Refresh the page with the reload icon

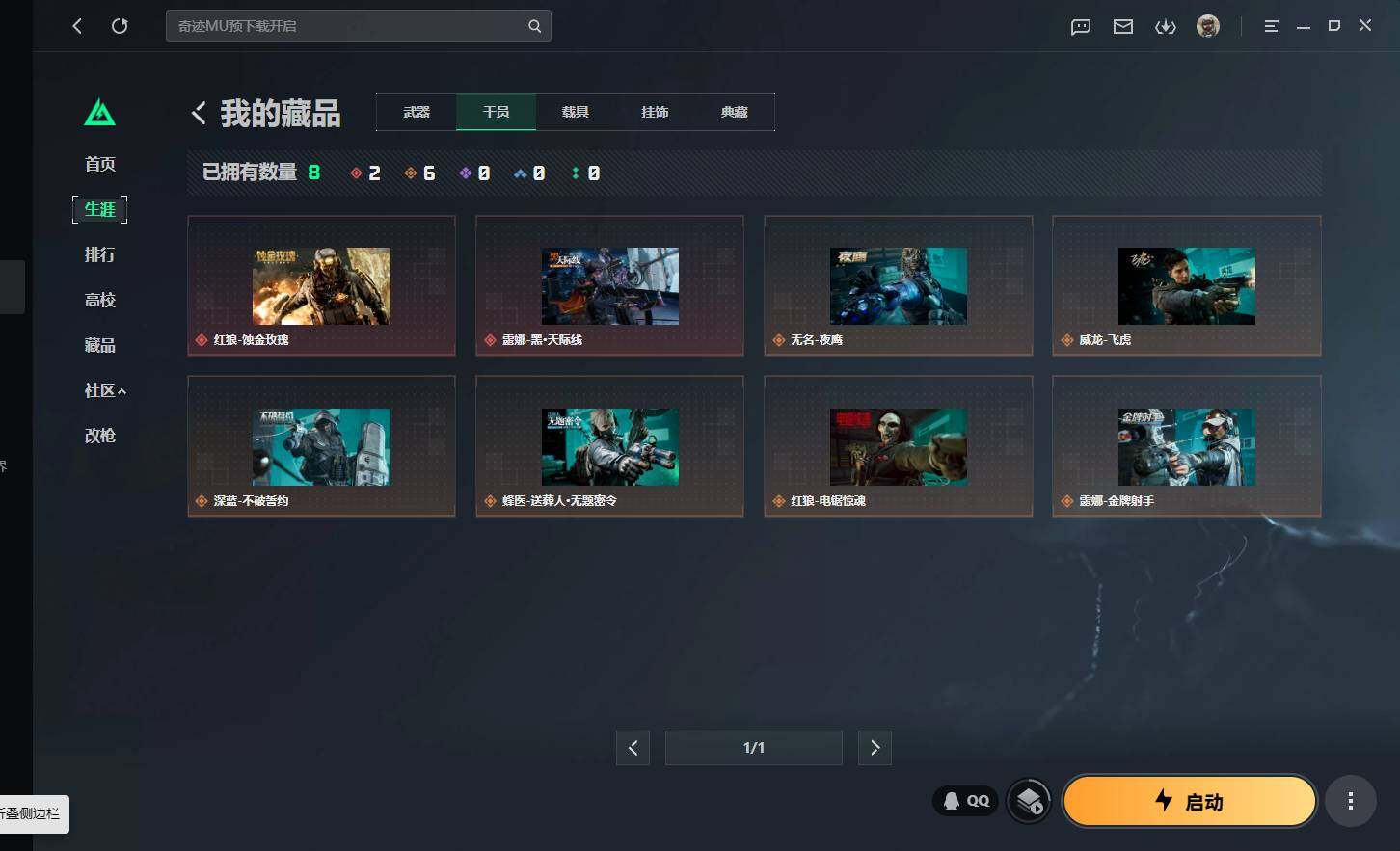(120, 26)
